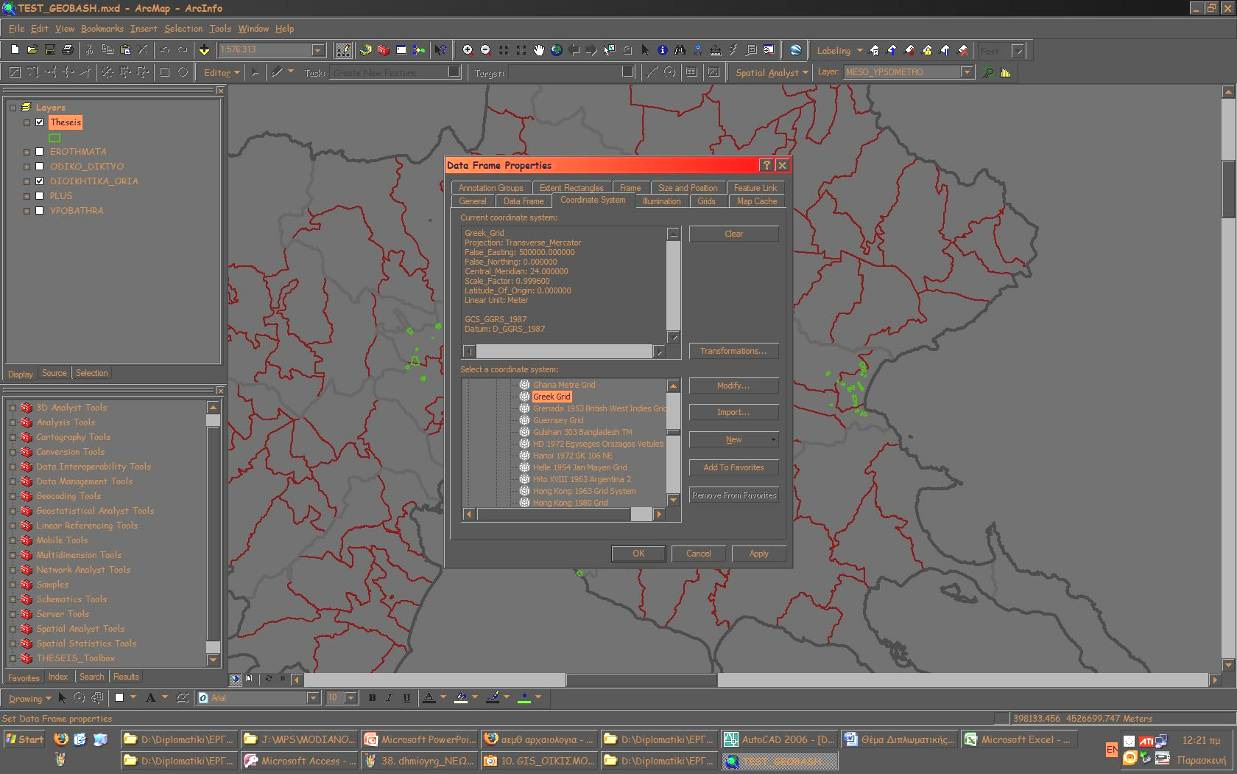Image resolution: width=1237 pixels, height=774 pixels.
Task: Expand the Conversion Tools toolbox
Action: tap(12, 452)
